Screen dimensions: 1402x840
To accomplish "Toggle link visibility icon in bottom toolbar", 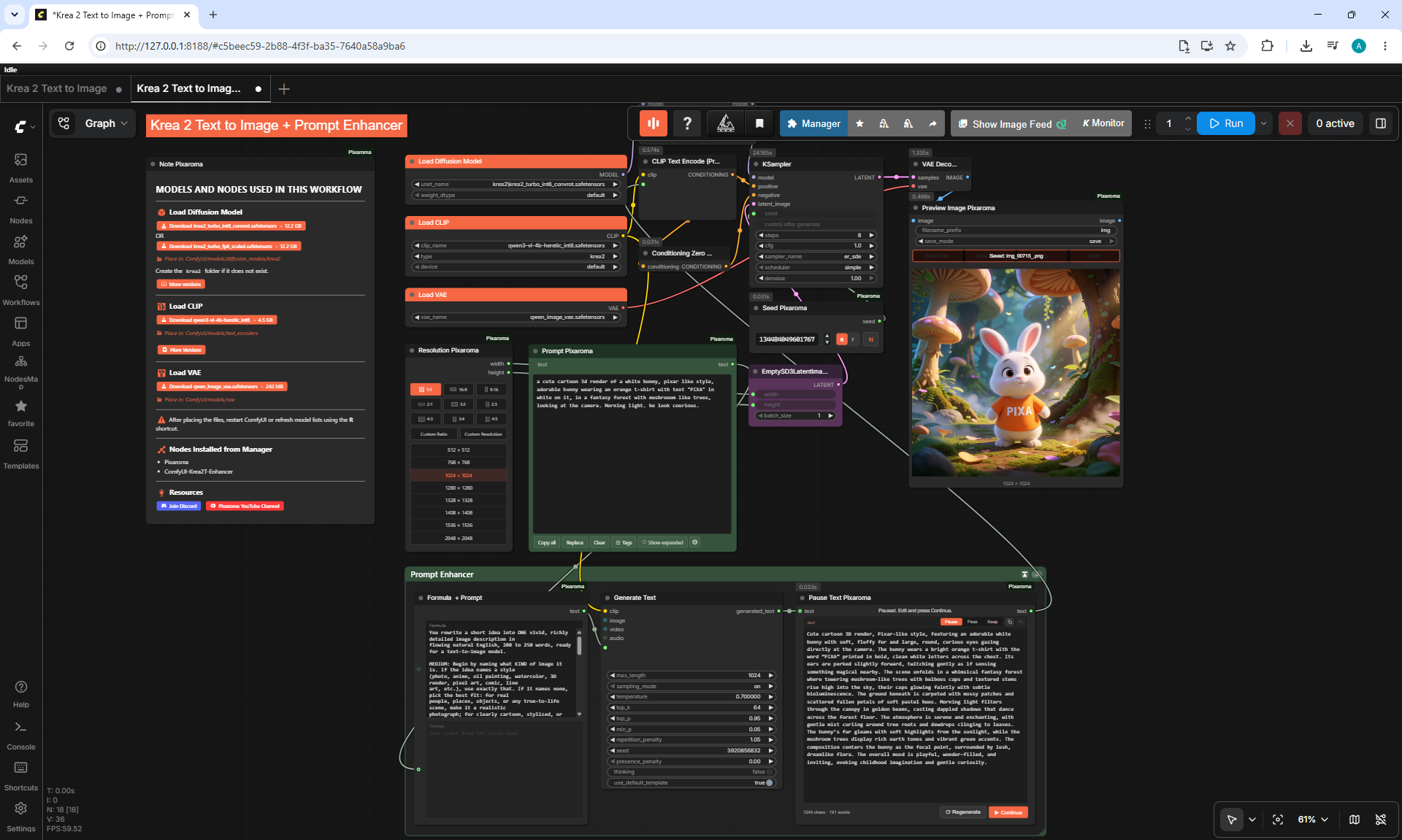I will 1381,820.
